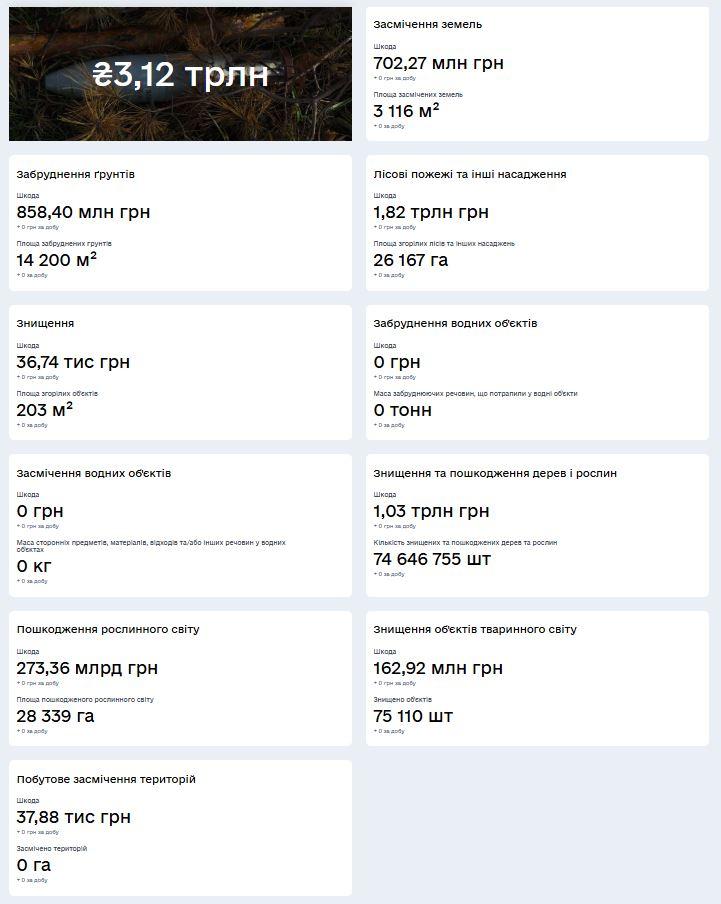Click the 74 646 755 шт trees count

432,559
